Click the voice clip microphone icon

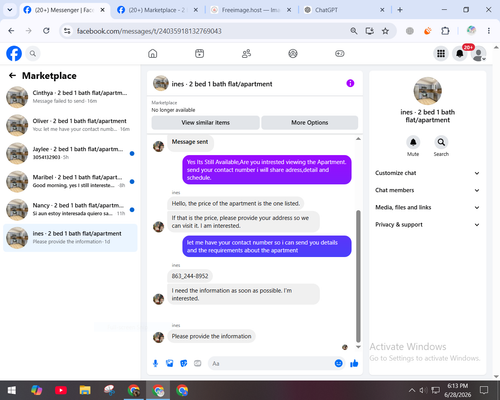[155, 363]
